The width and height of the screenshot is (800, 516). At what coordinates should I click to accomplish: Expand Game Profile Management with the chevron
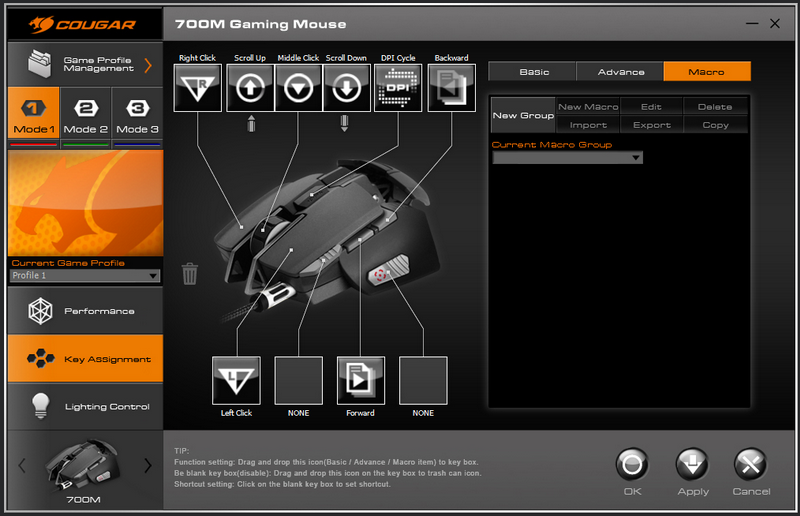click(x=148, y=65)
